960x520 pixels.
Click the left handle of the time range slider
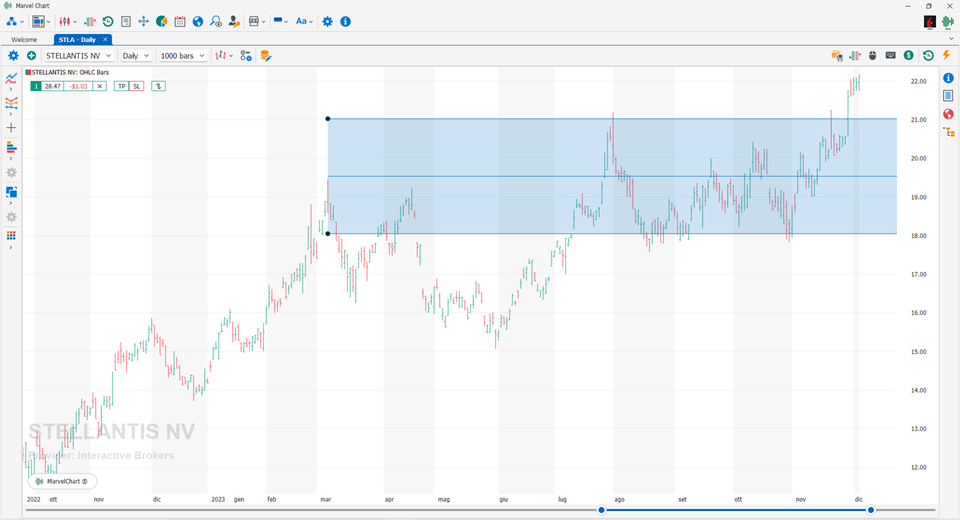pyautogui.click(x=601, y=510)
